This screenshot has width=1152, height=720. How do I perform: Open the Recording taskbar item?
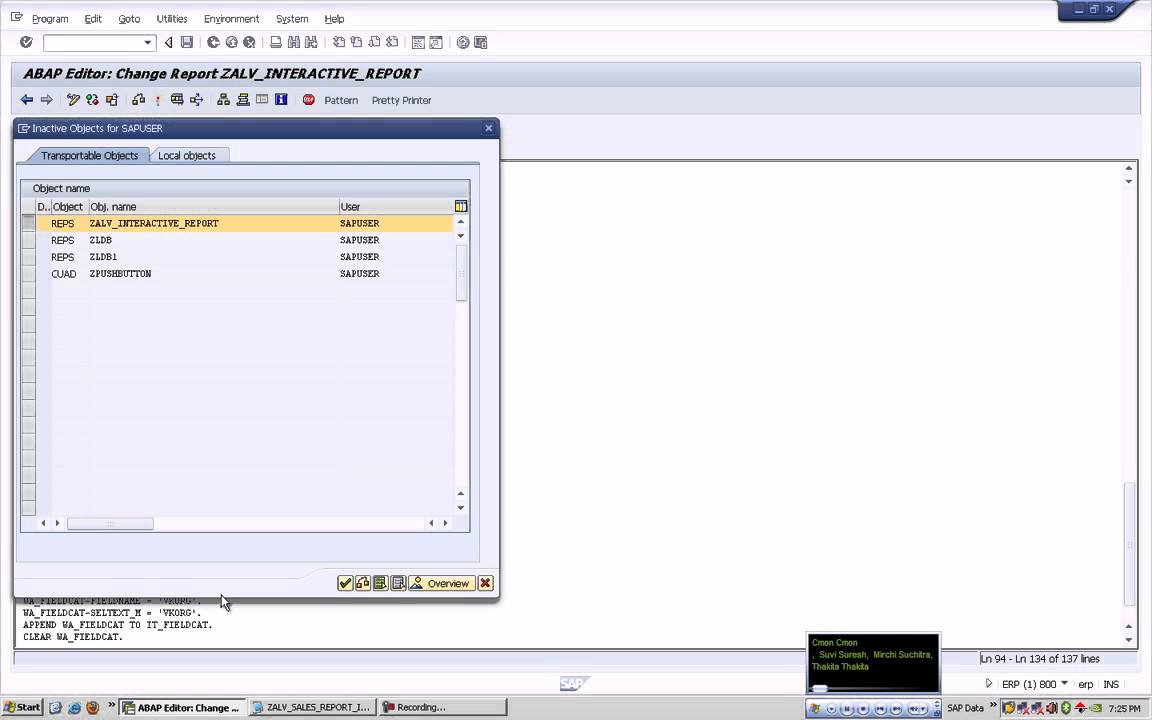point(442,708)
